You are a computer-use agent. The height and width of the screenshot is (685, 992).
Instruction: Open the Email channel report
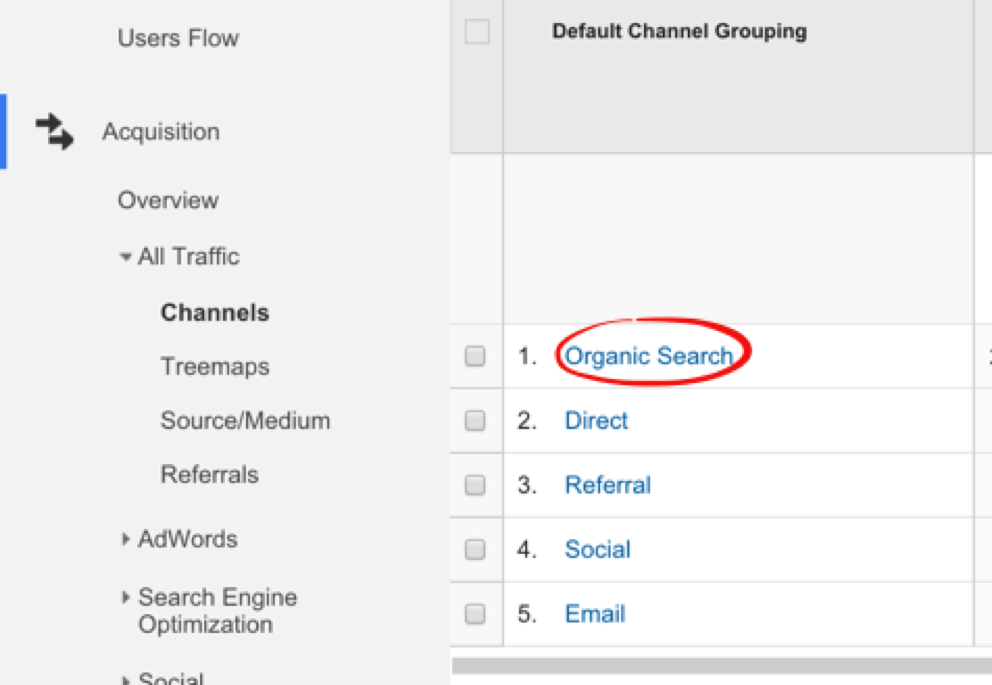click(594, 613)
